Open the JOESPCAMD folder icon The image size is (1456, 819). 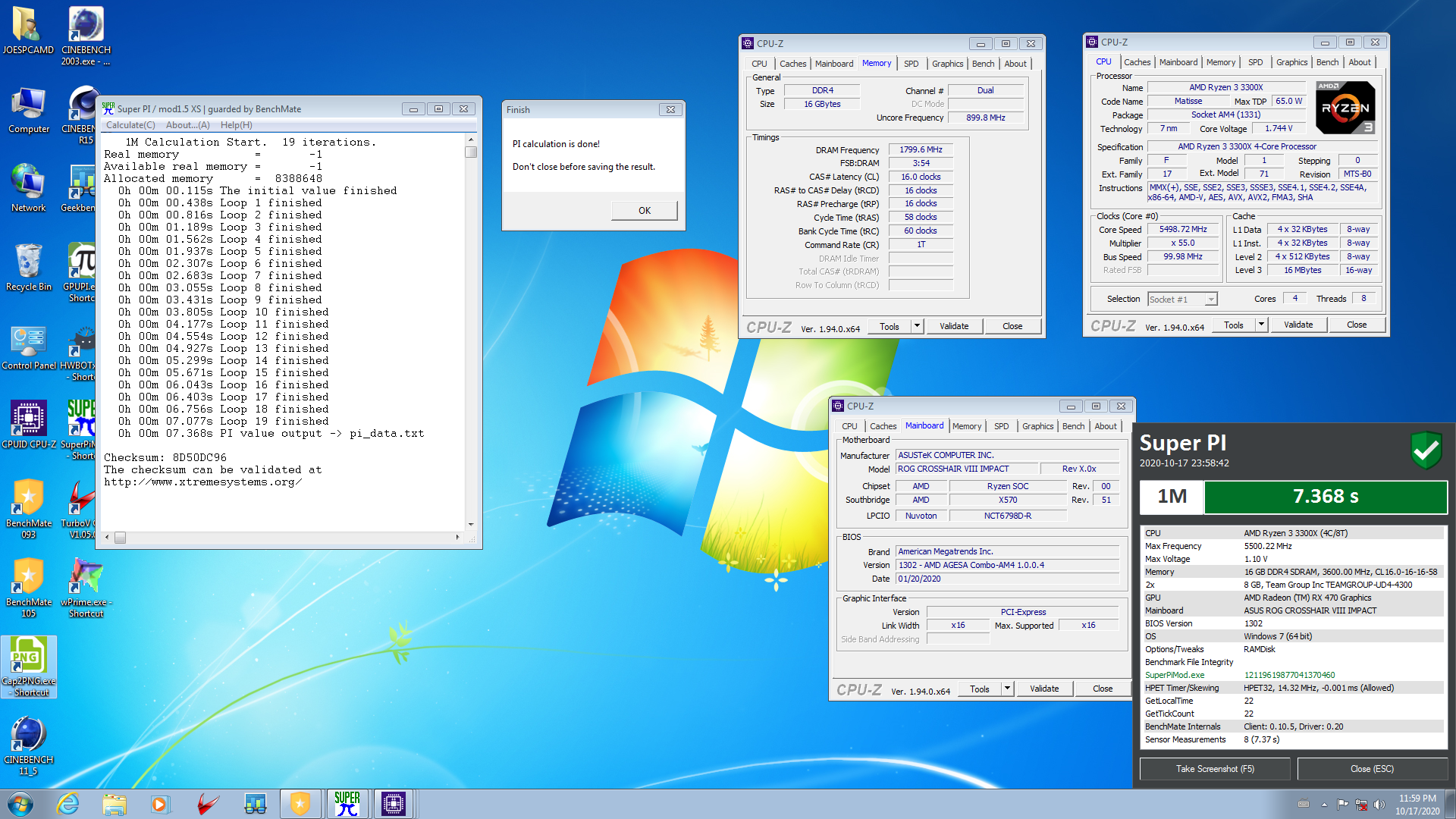pyautogui.click(x=28, y=30)
